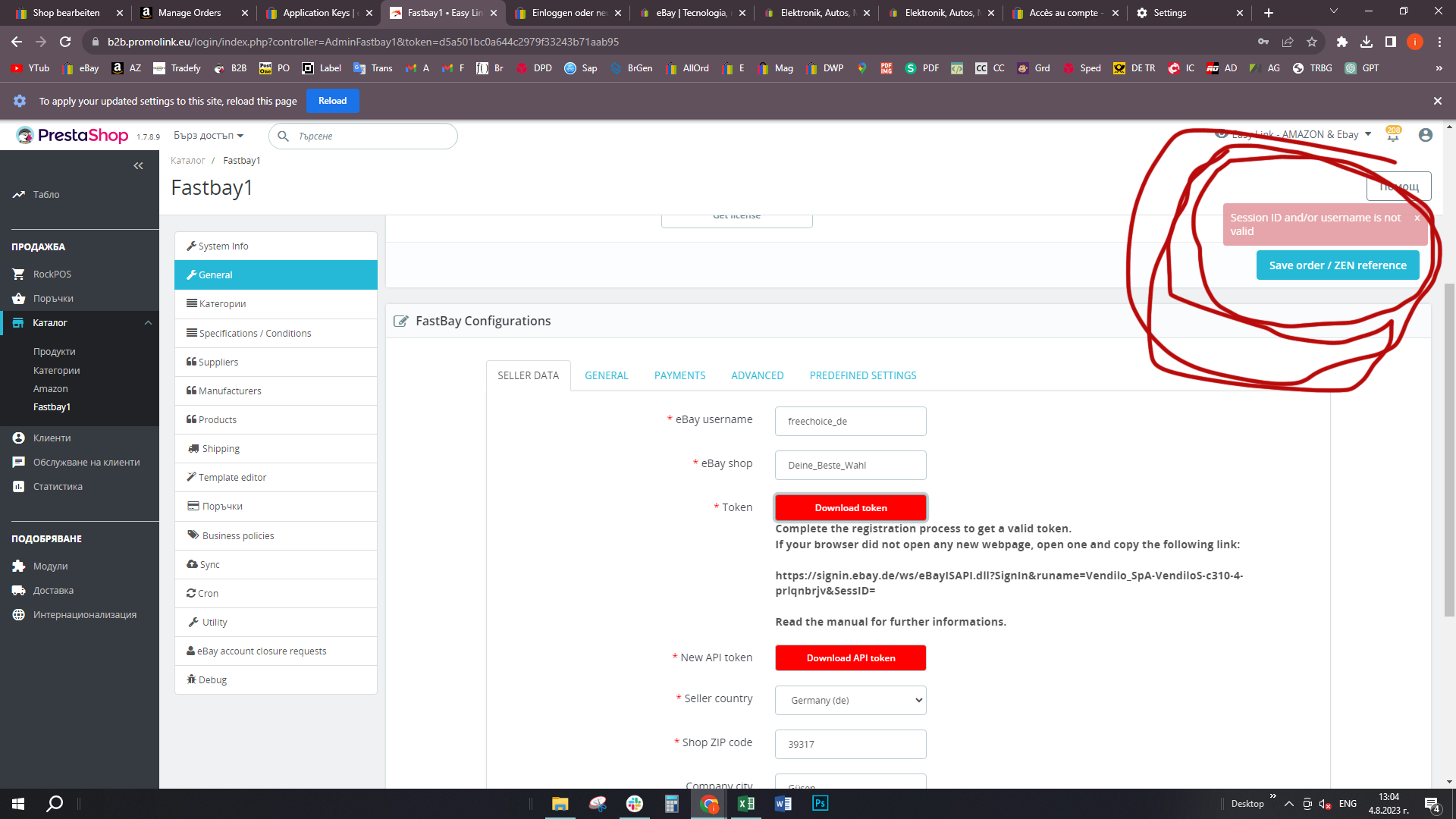The image size is (1456, 819).
Task: Click the eBay username input field
Action: point(850,421)
